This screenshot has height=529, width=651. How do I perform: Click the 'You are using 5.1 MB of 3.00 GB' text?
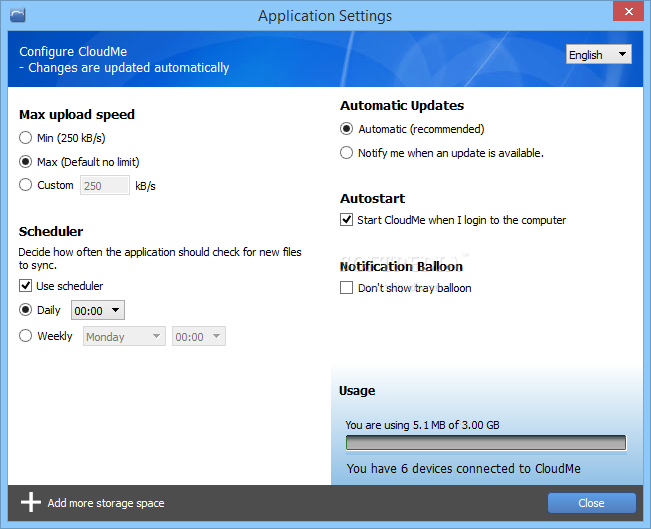click(x=422, y=425)
